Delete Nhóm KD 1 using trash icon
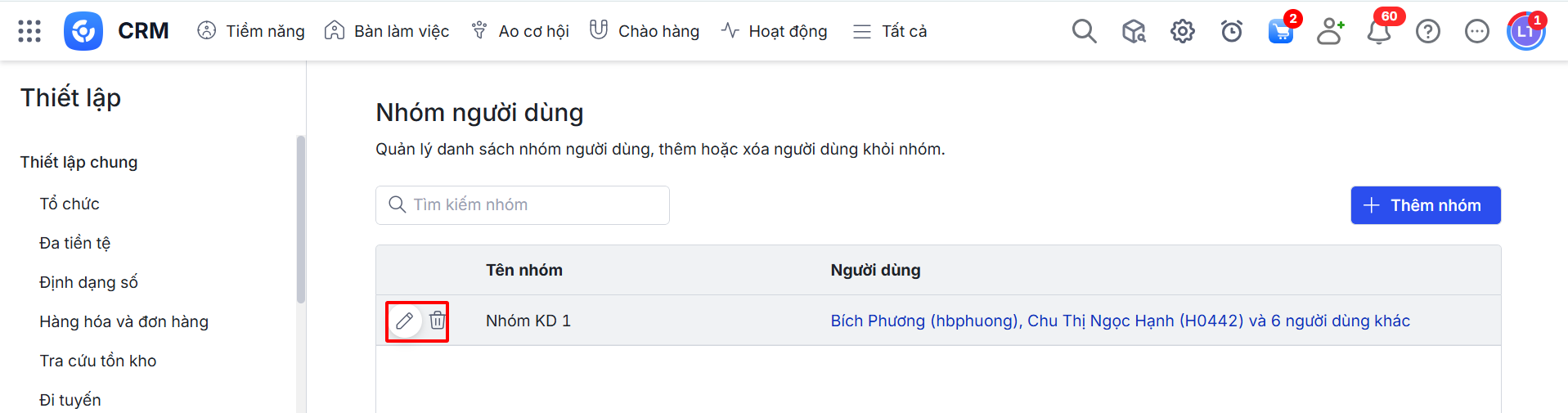The height and width of the screenshot is (413, 1568). [x=438, y=321]
